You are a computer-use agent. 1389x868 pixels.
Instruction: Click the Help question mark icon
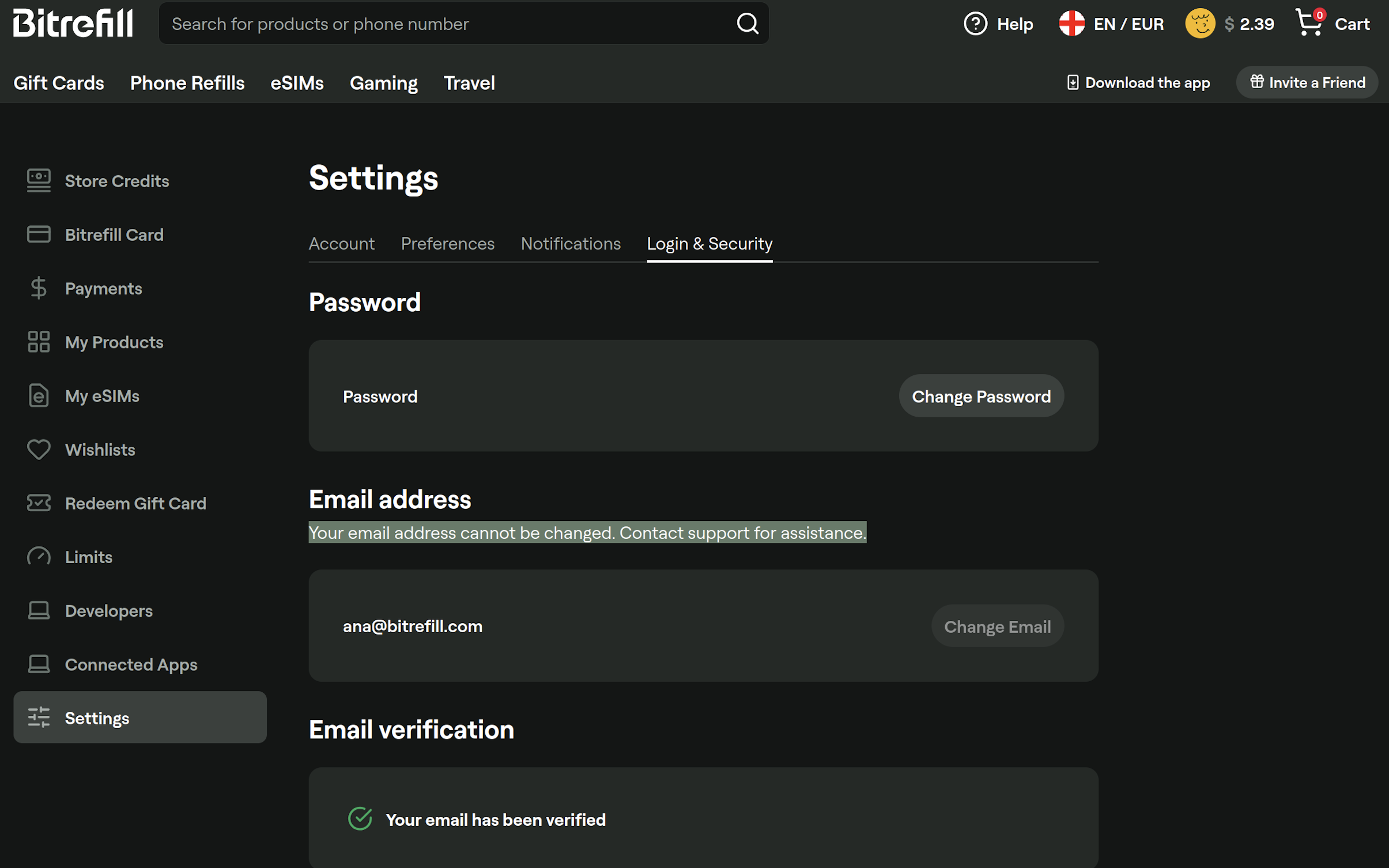975,24
